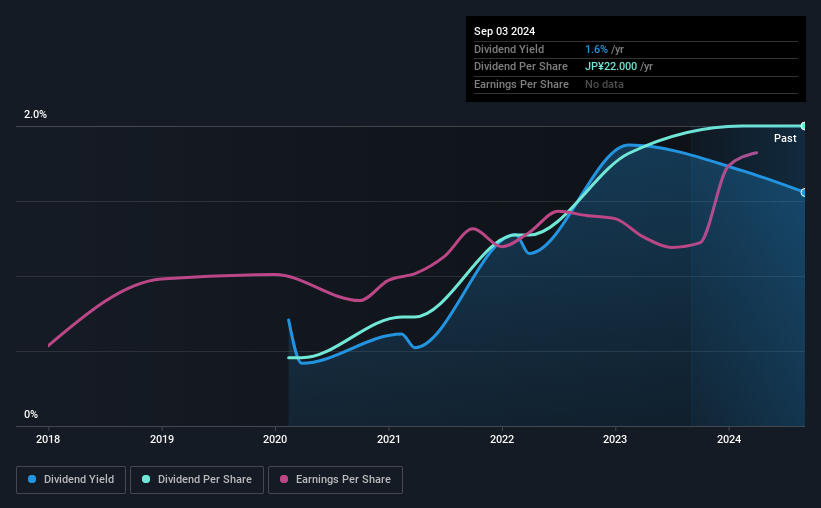Click the teal endpoint marker at 2.0%

(804, 126)
